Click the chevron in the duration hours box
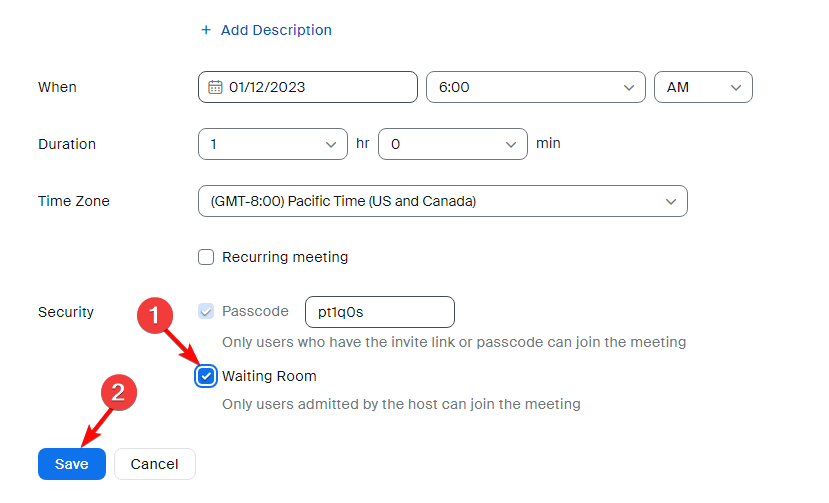The height and width of the screenshot is (503, 829). click(331, 144)
